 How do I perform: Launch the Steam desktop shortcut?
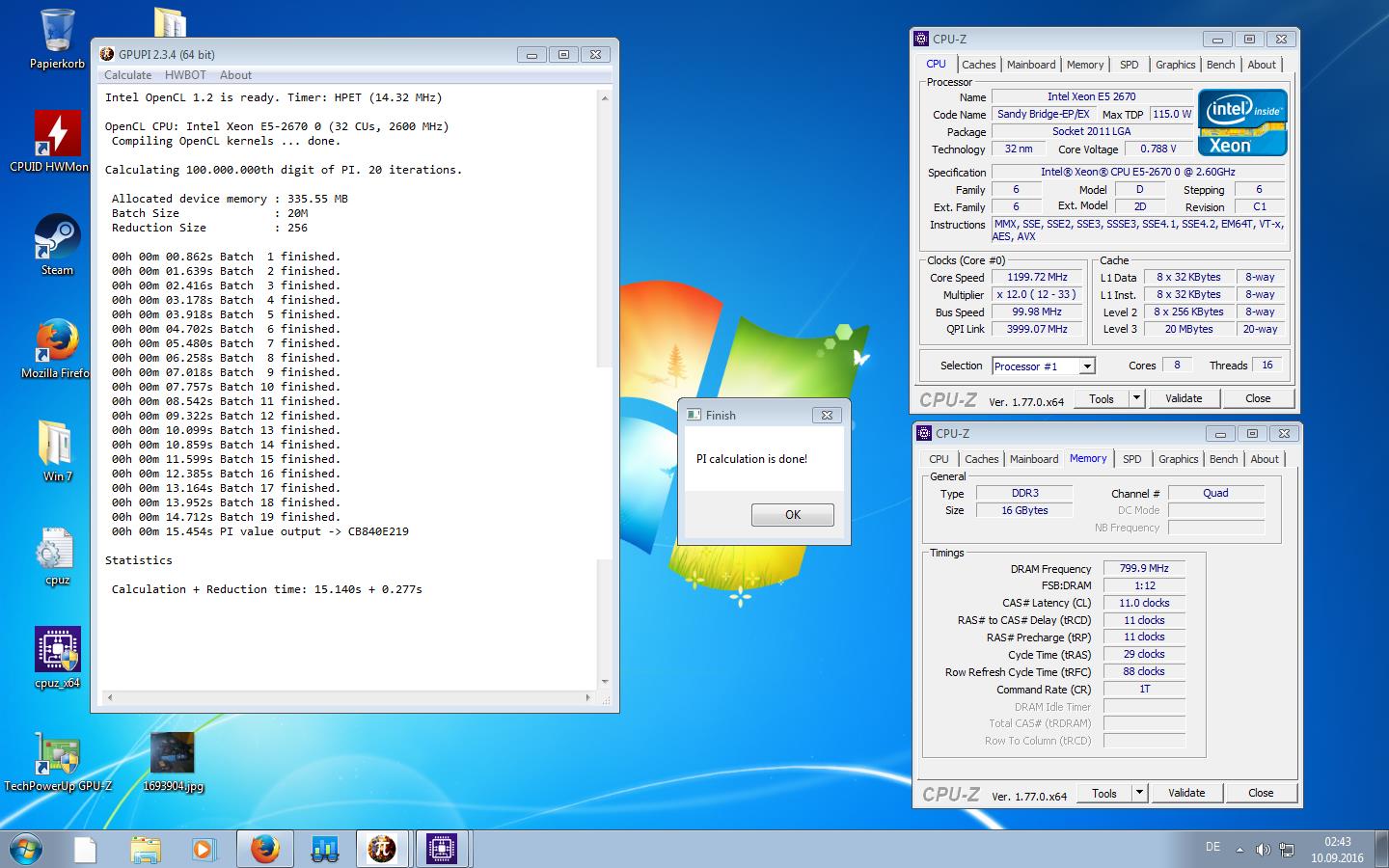point(57,246)
